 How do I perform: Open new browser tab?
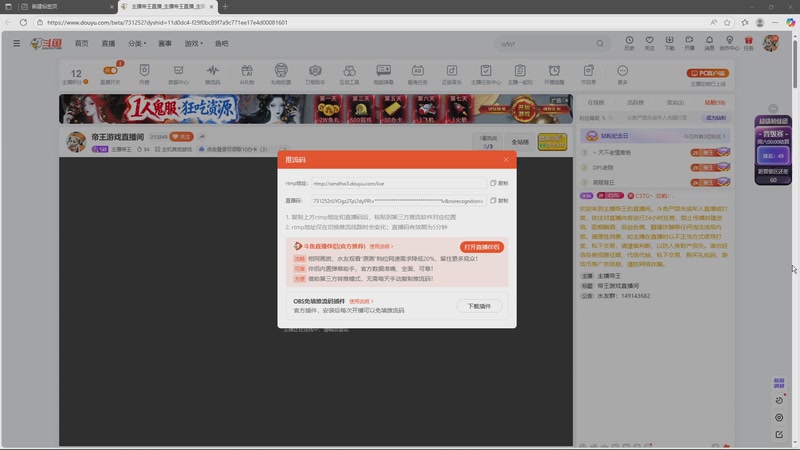[x=225, y=7]
